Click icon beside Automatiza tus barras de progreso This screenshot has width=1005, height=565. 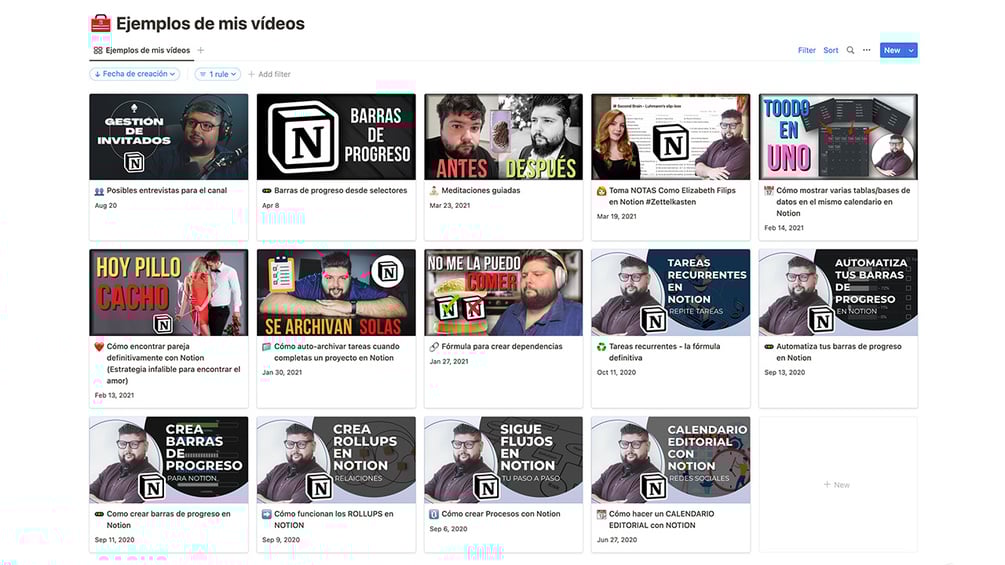(x=768, y=347)
